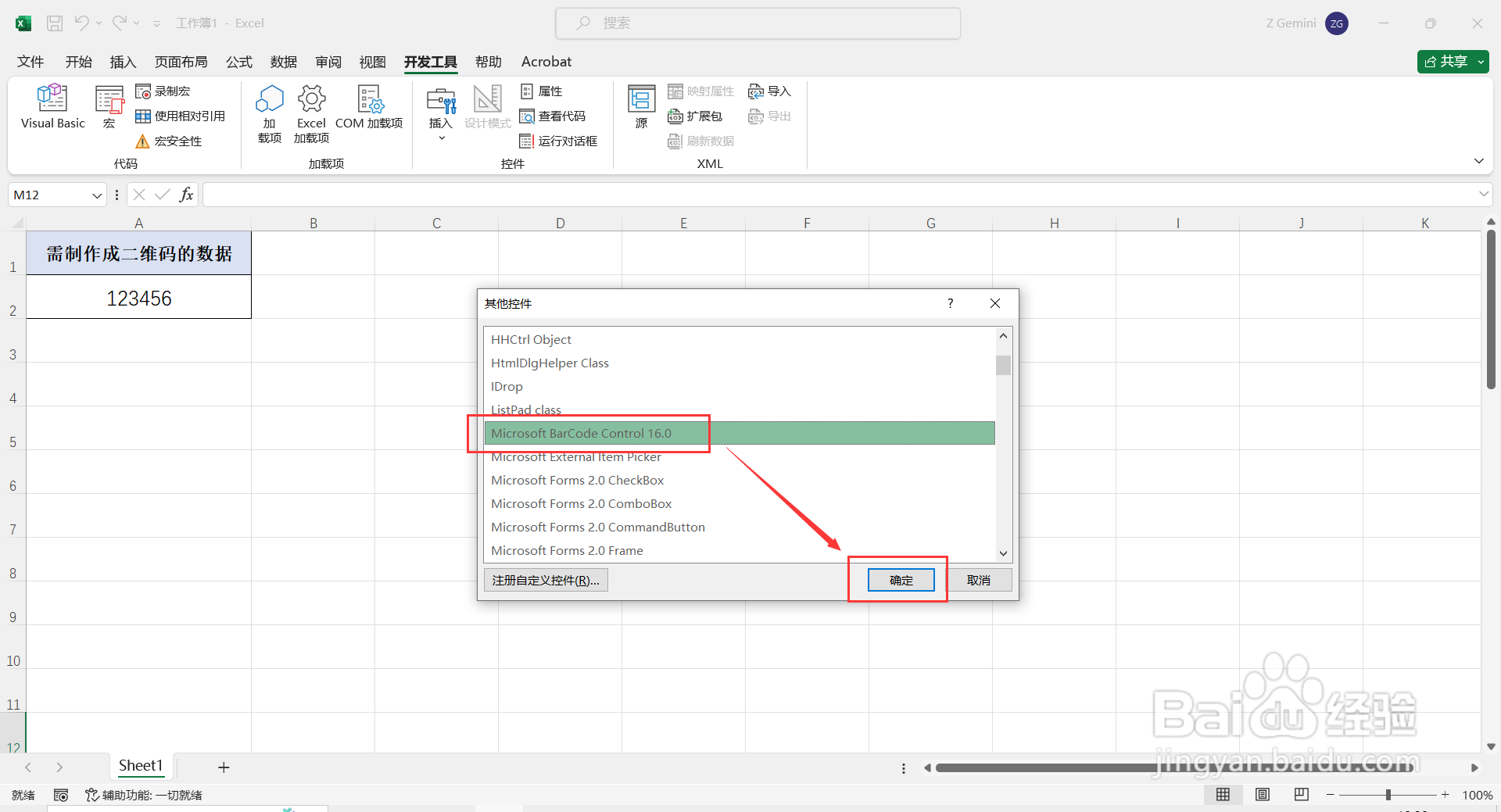Select HtmlDlgHelper Class in the list
Screen dimensions: 1501x812
pos(739,363)
